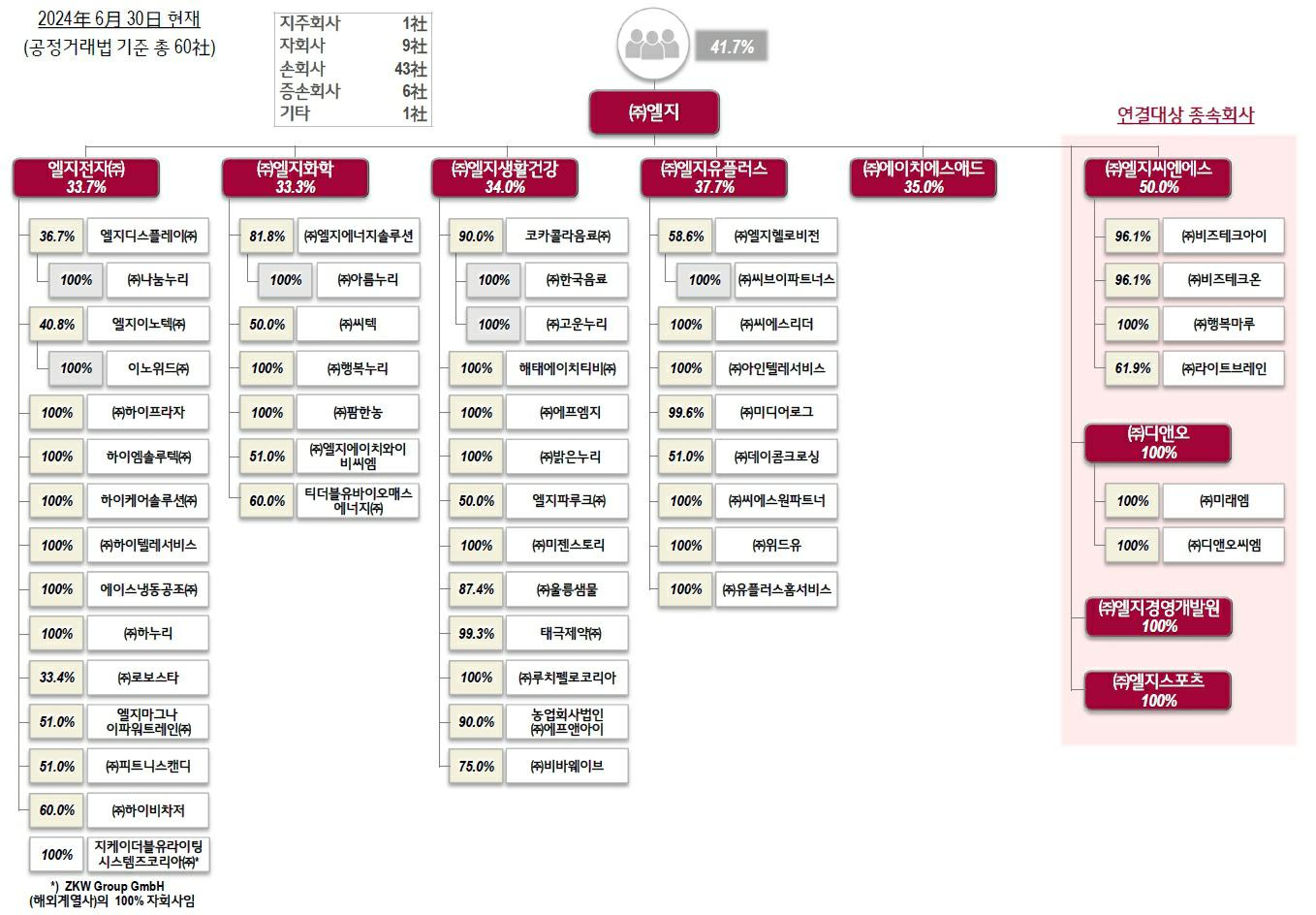The image size is (1316, 915).
Task: Click the 연결대상 종속회사 heading link
Action: click(1185, 115)
